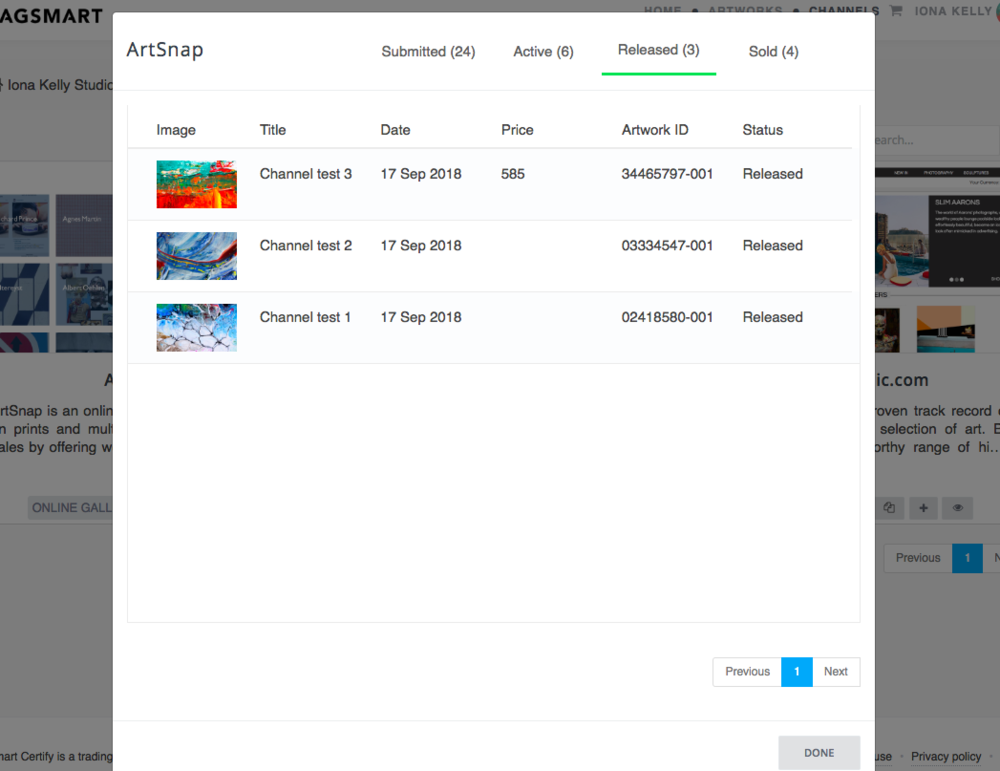The height and width of the screenshot is (771, 1000).
Task: Click the DONE button
Action: [819, 753]
